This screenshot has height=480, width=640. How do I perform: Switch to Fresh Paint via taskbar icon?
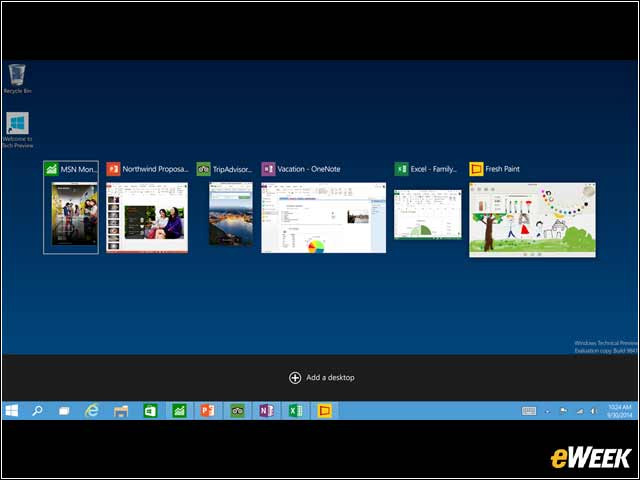click(324, 411)
